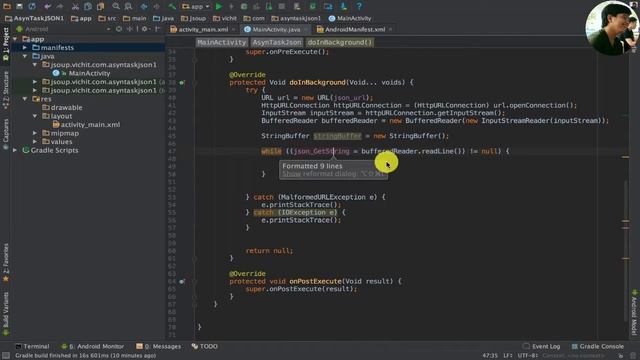640x360 pixels.
Task: Open Project panel gear settings
Action: coord(144,29)
